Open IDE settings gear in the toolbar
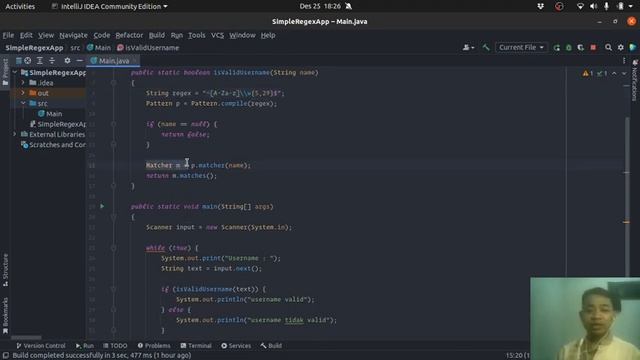The image size is (640, 360). coord(620,48)
